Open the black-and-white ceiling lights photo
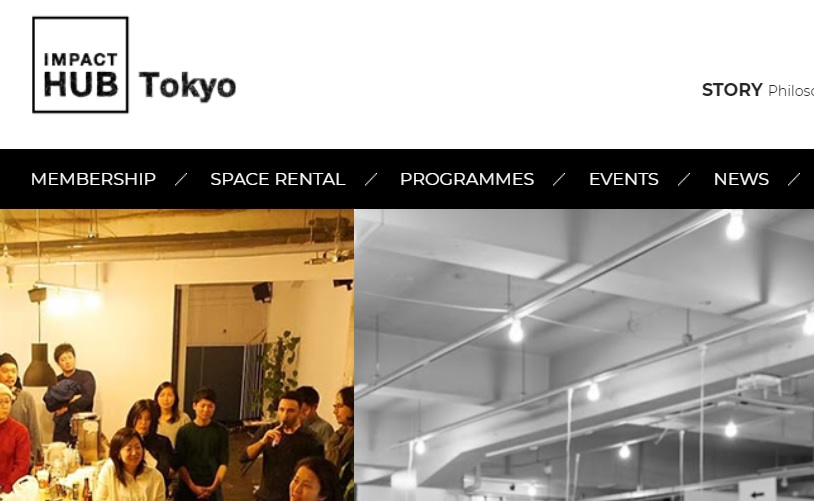The height and width of the screenshot is (501, 814). (584, 355)
